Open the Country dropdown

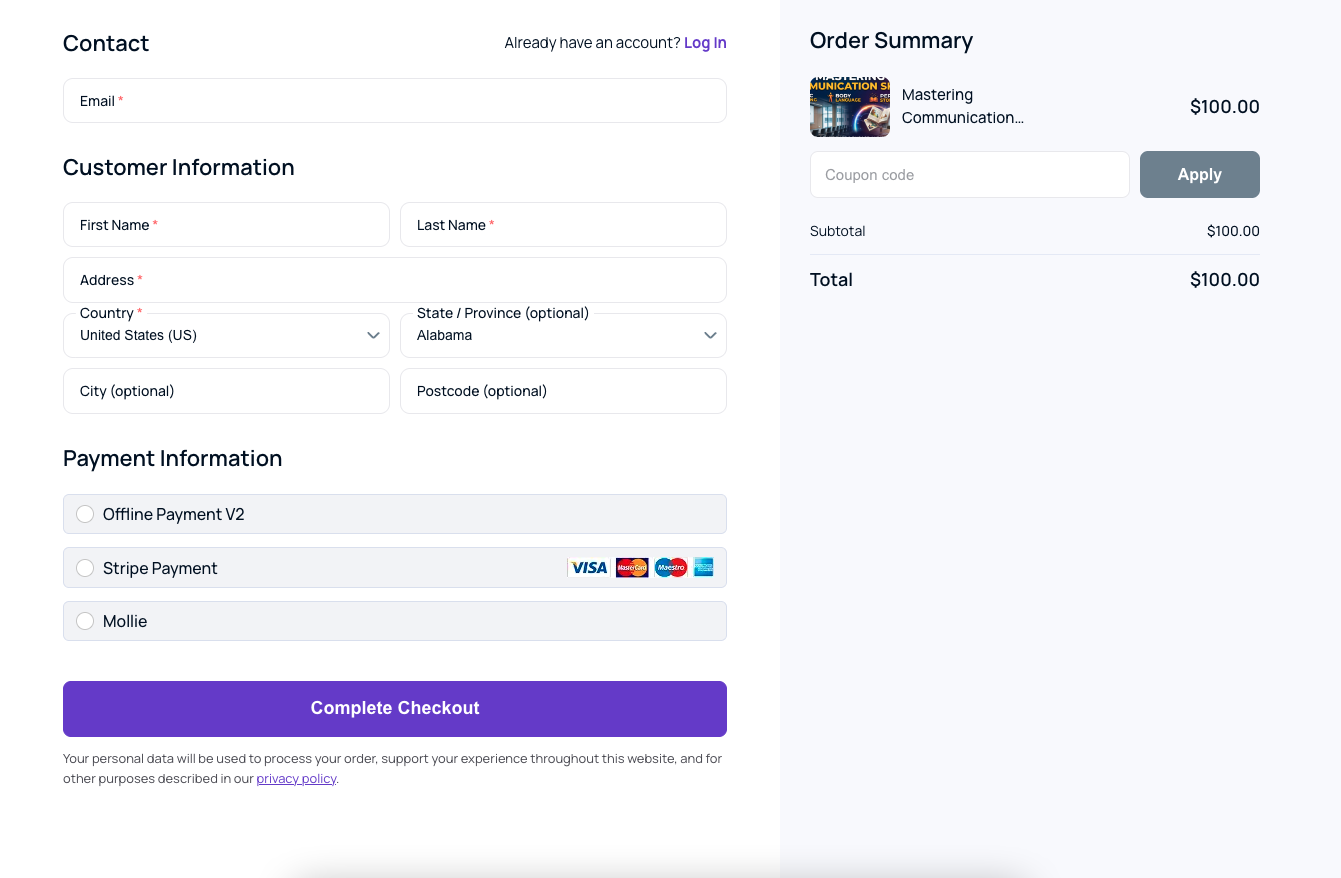(226, 335)
